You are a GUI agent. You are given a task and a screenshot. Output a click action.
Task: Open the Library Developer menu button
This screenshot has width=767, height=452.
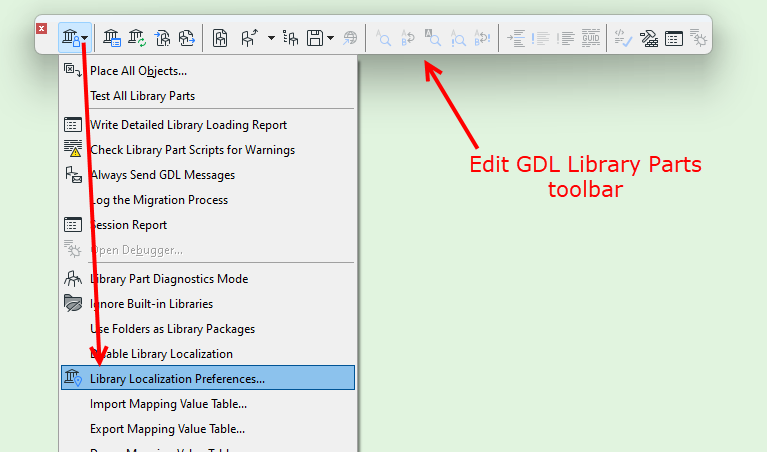[75, 38]
